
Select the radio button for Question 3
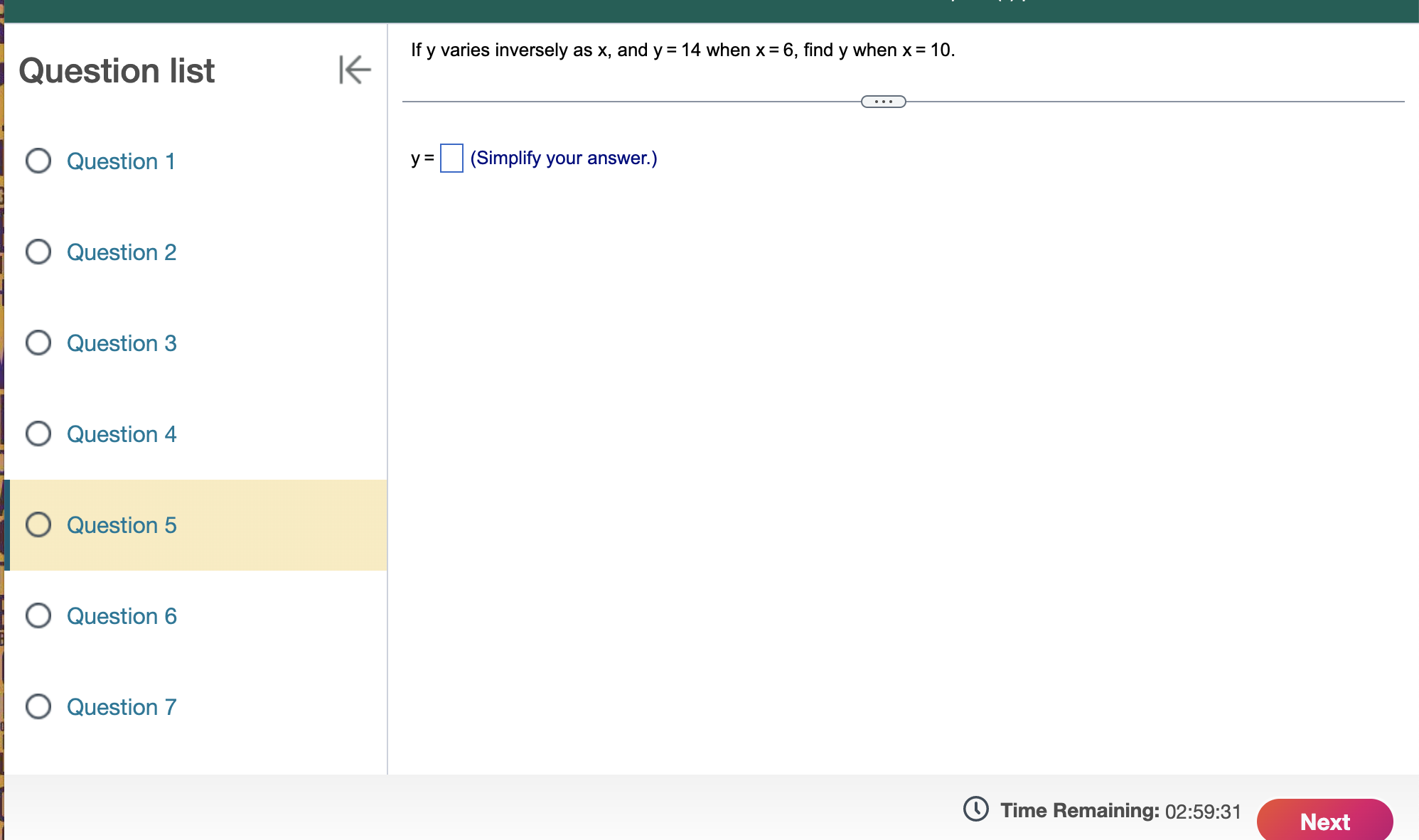tap(39, 343)
